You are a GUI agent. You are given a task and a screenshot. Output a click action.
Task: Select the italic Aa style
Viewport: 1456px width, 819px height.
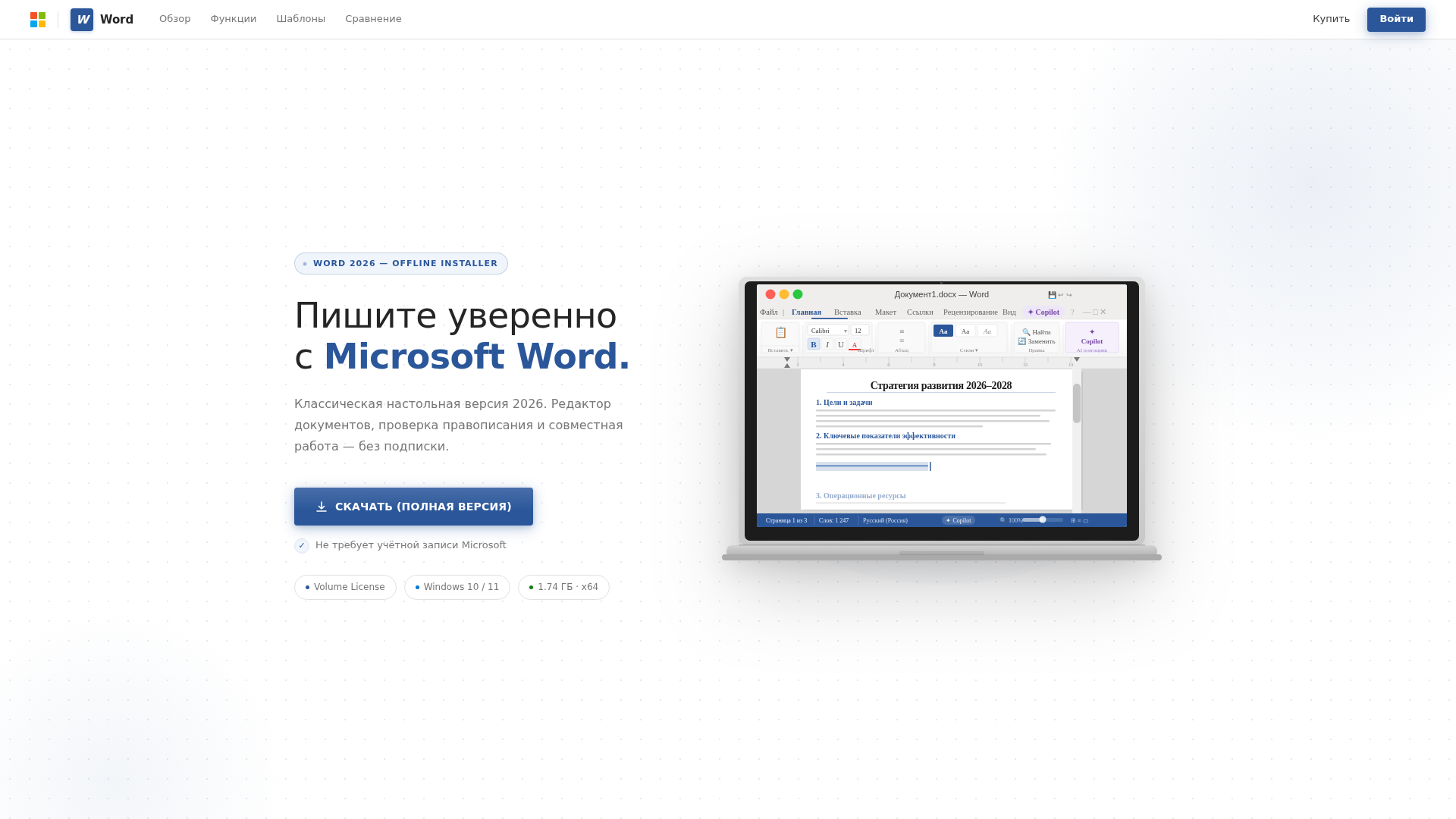pos(987,331)
